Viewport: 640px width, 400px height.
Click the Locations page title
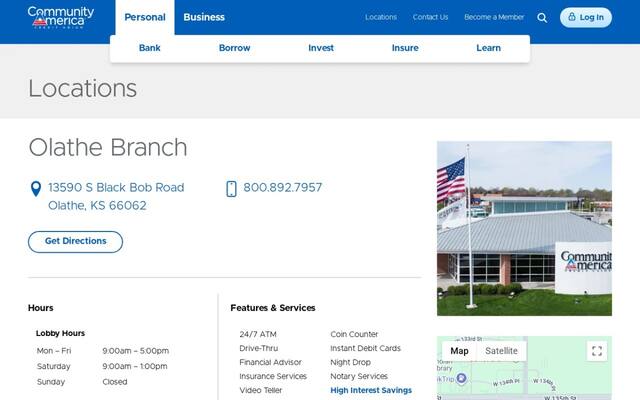82,89
